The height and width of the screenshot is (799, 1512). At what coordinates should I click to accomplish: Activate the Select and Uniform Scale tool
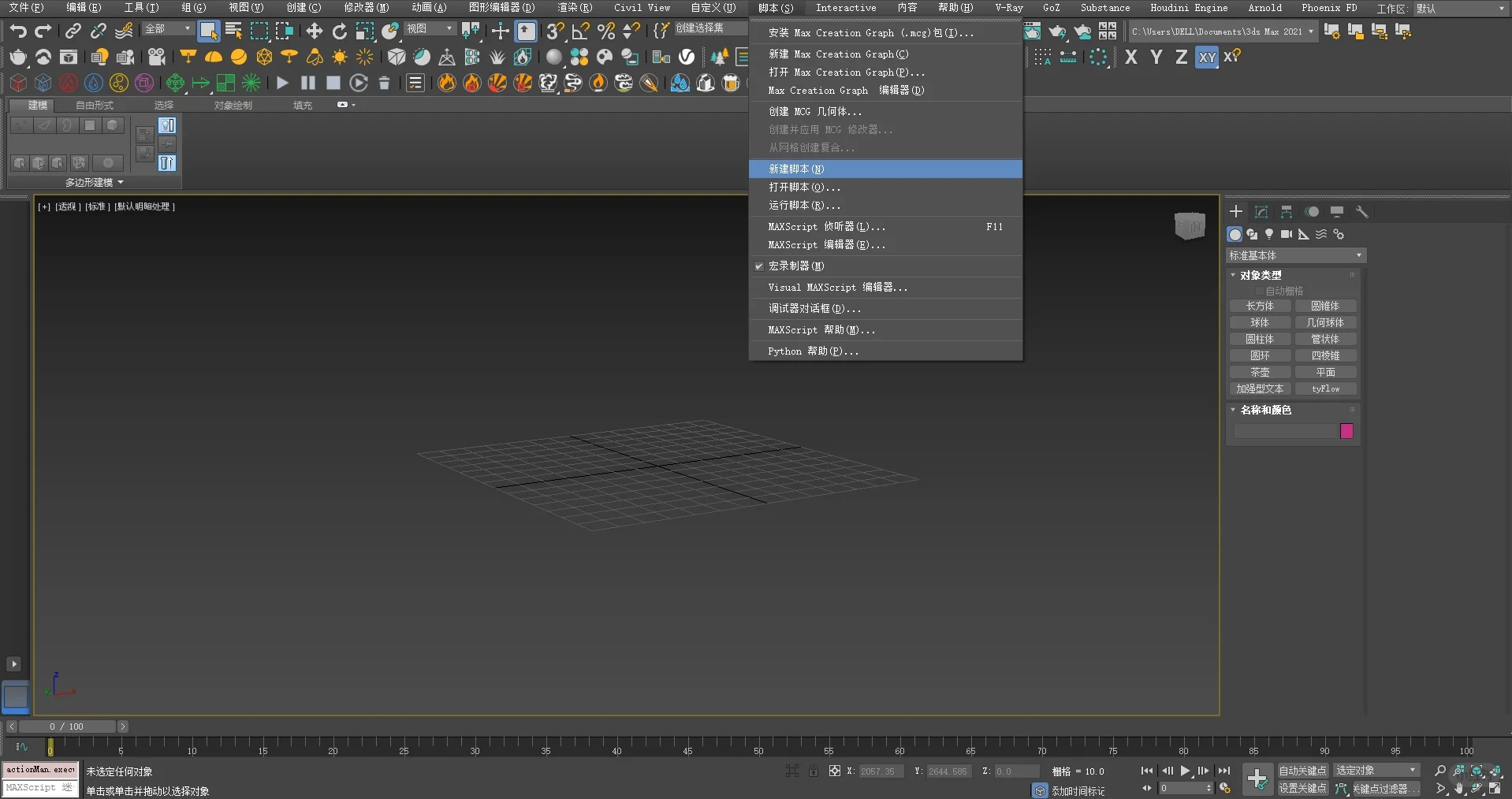(365, 30)
